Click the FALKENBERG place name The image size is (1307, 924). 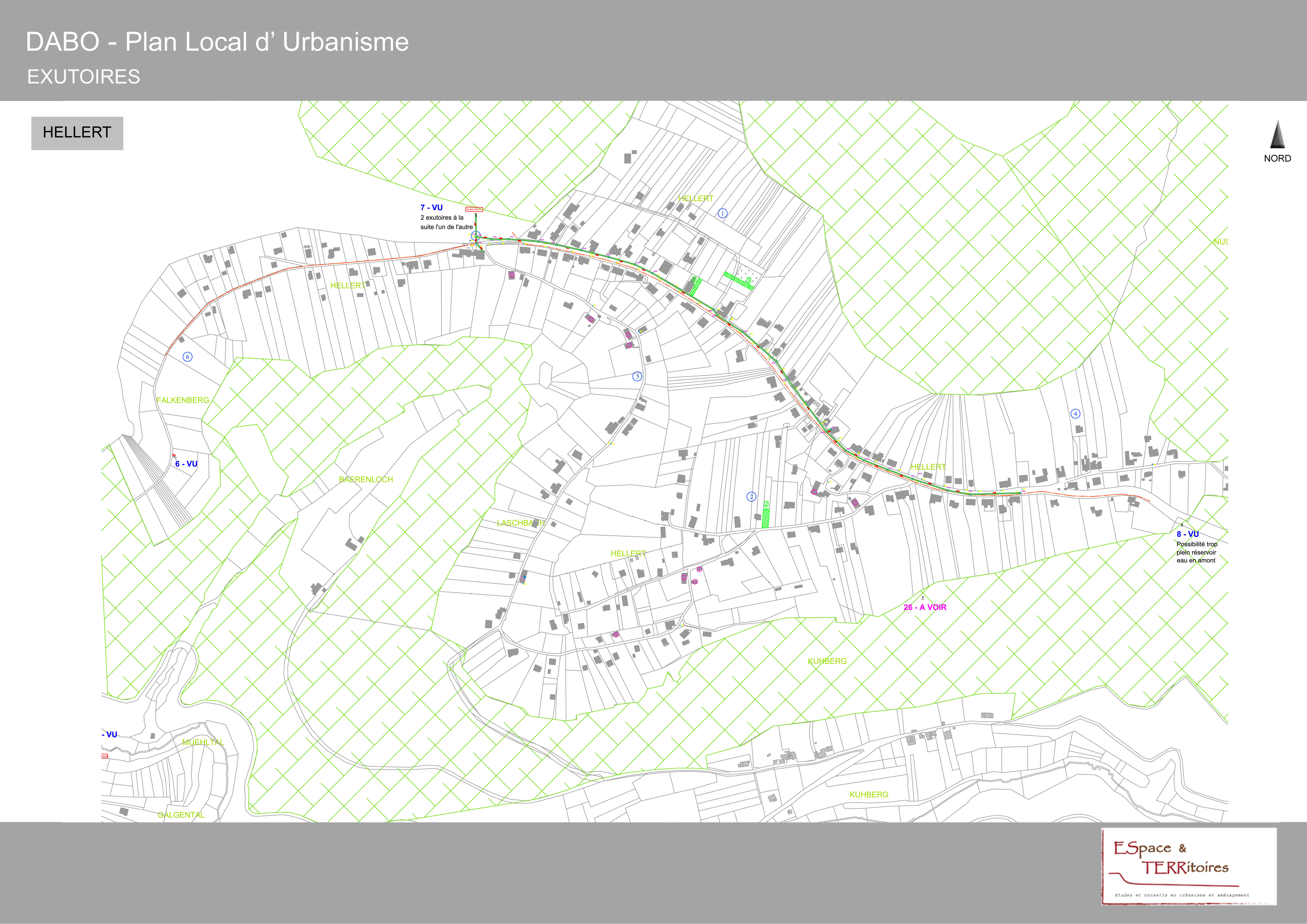pos(183,400)
